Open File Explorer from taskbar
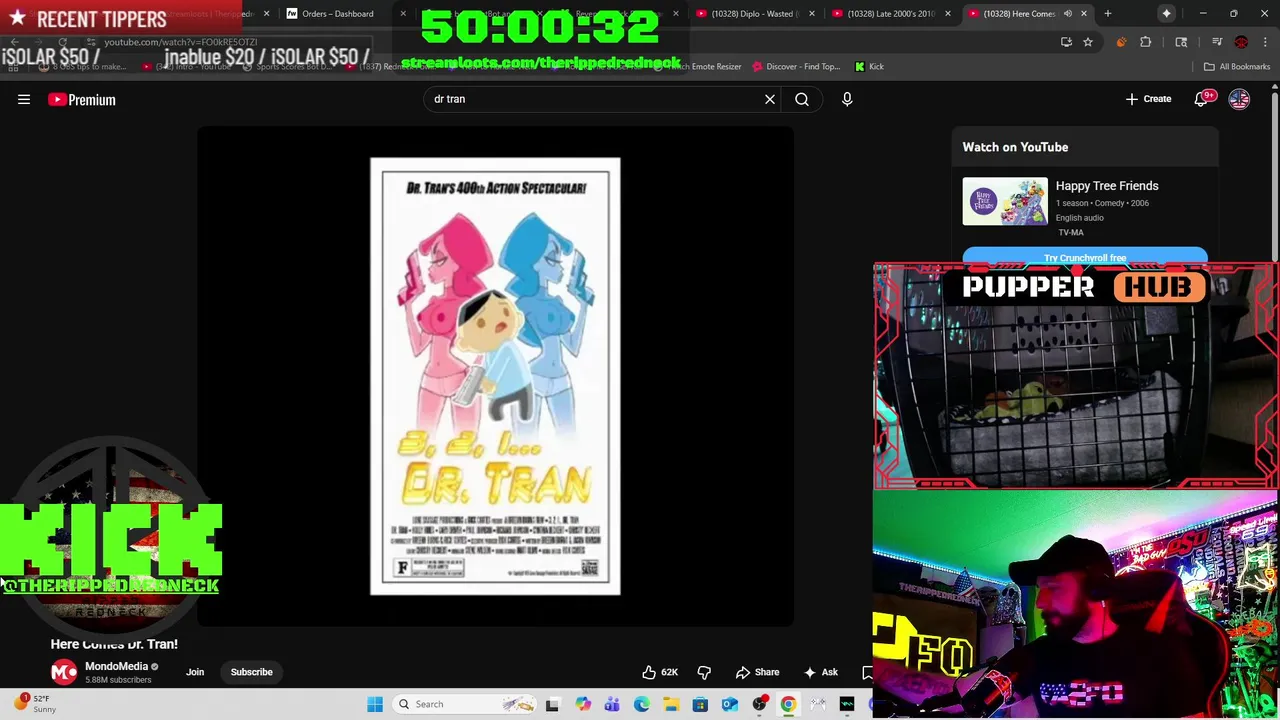 click(671, 704)
